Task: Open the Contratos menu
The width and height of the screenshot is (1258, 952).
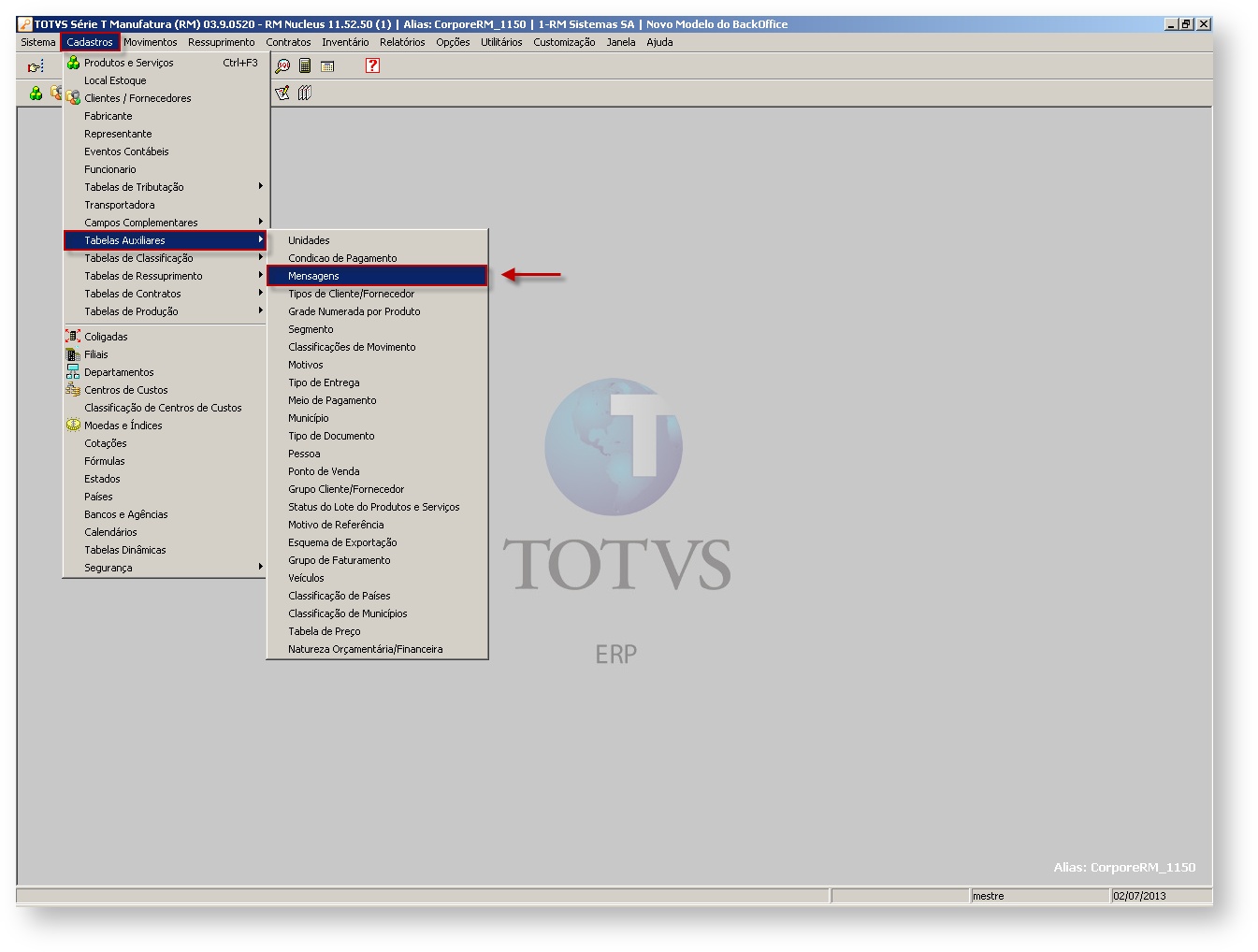Action: [288, 42]
